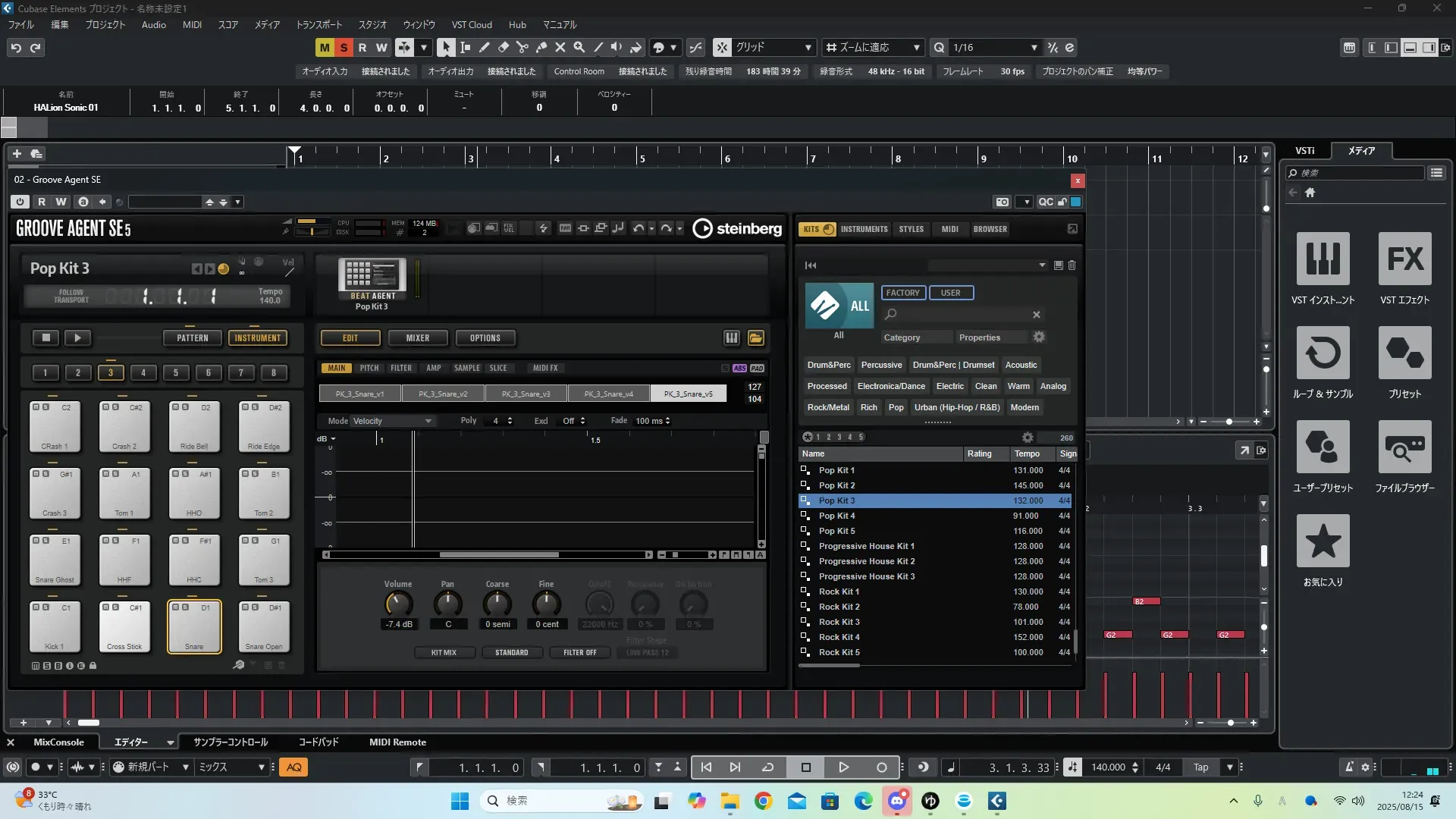Select the Glue tool in toolbar
Screen dimensions: 1456x819
(541, 47)
